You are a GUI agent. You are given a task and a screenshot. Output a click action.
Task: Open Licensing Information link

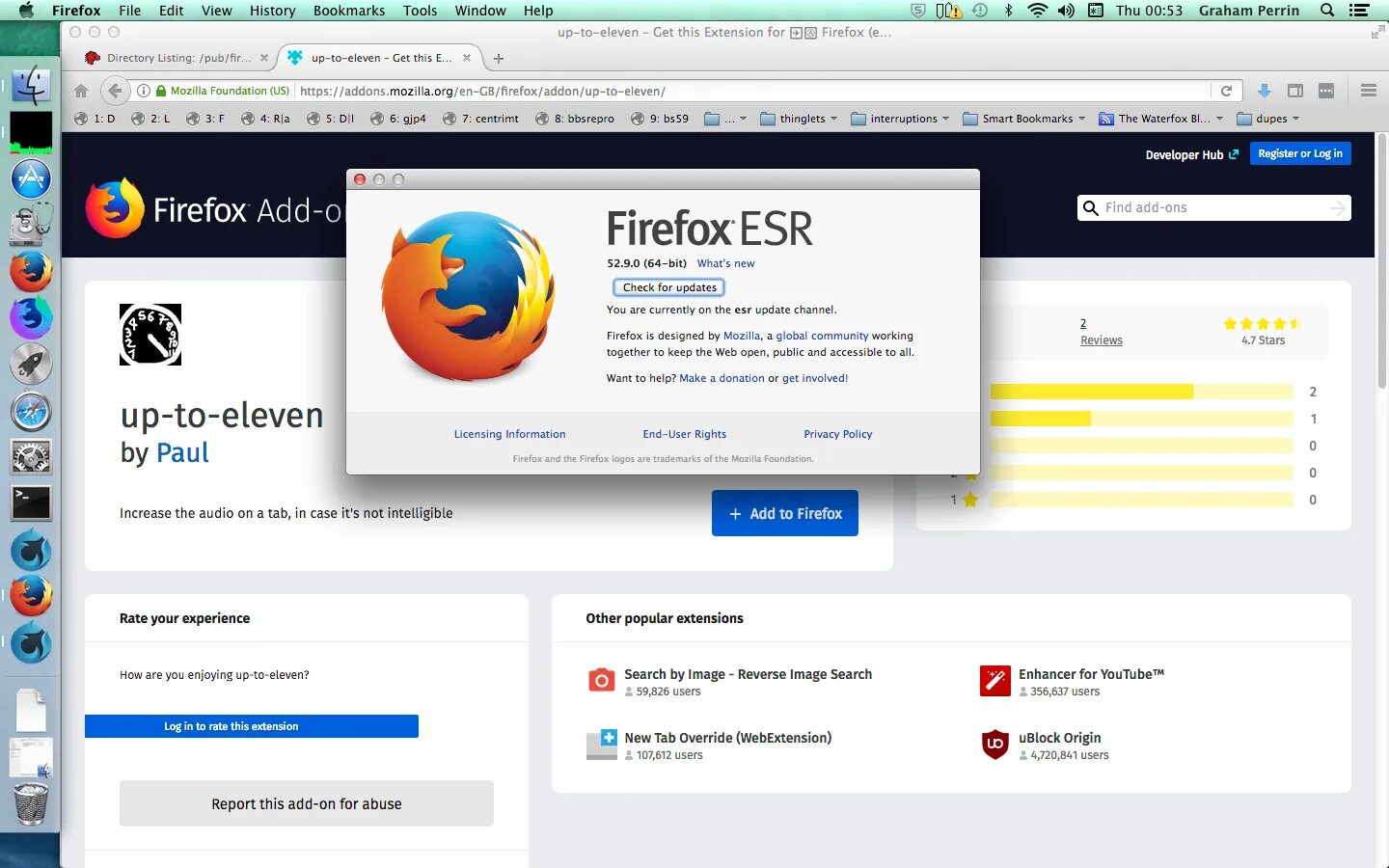[509, 434]
